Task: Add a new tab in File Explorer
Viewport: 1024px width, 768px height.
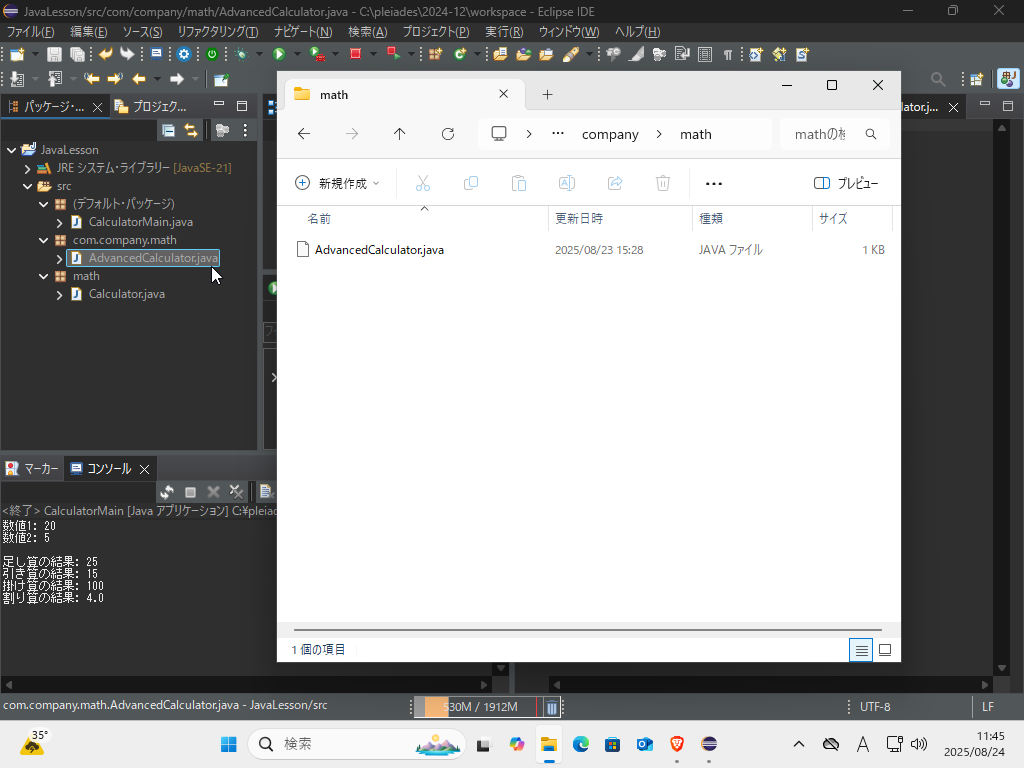Action: pos(547,95)
